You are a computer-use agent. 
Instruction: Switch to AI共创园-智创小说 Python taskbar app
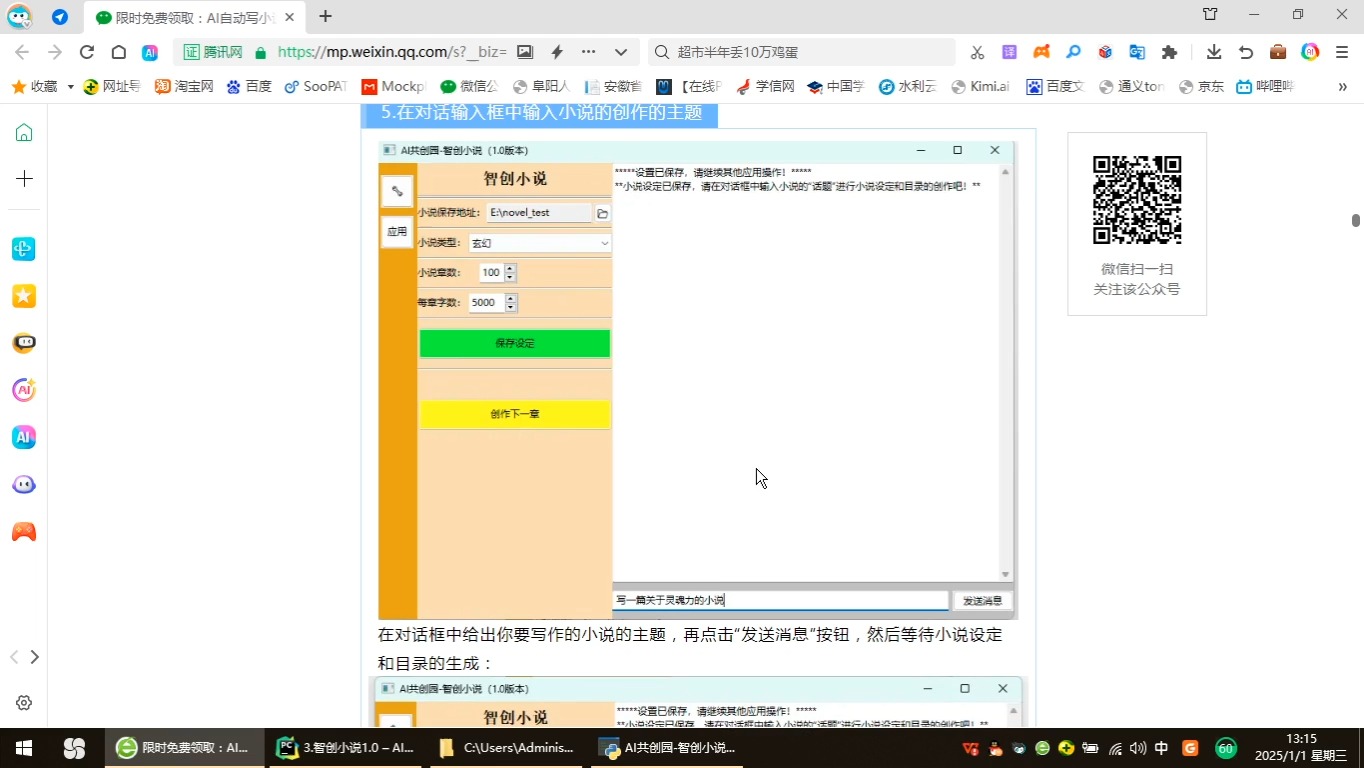point(669,748)
